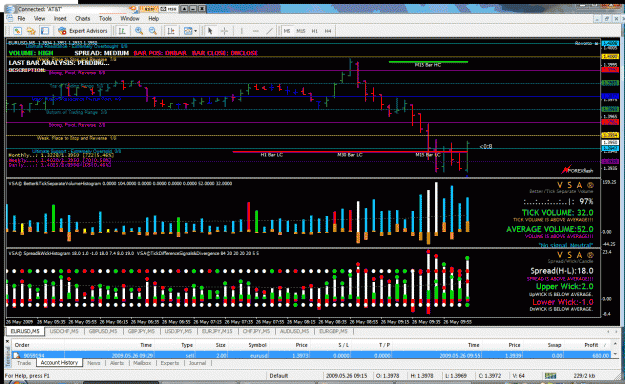Viewport: 625px width, 384px height.
Task: Open the View menu
Action: click(x=39, y=19)
